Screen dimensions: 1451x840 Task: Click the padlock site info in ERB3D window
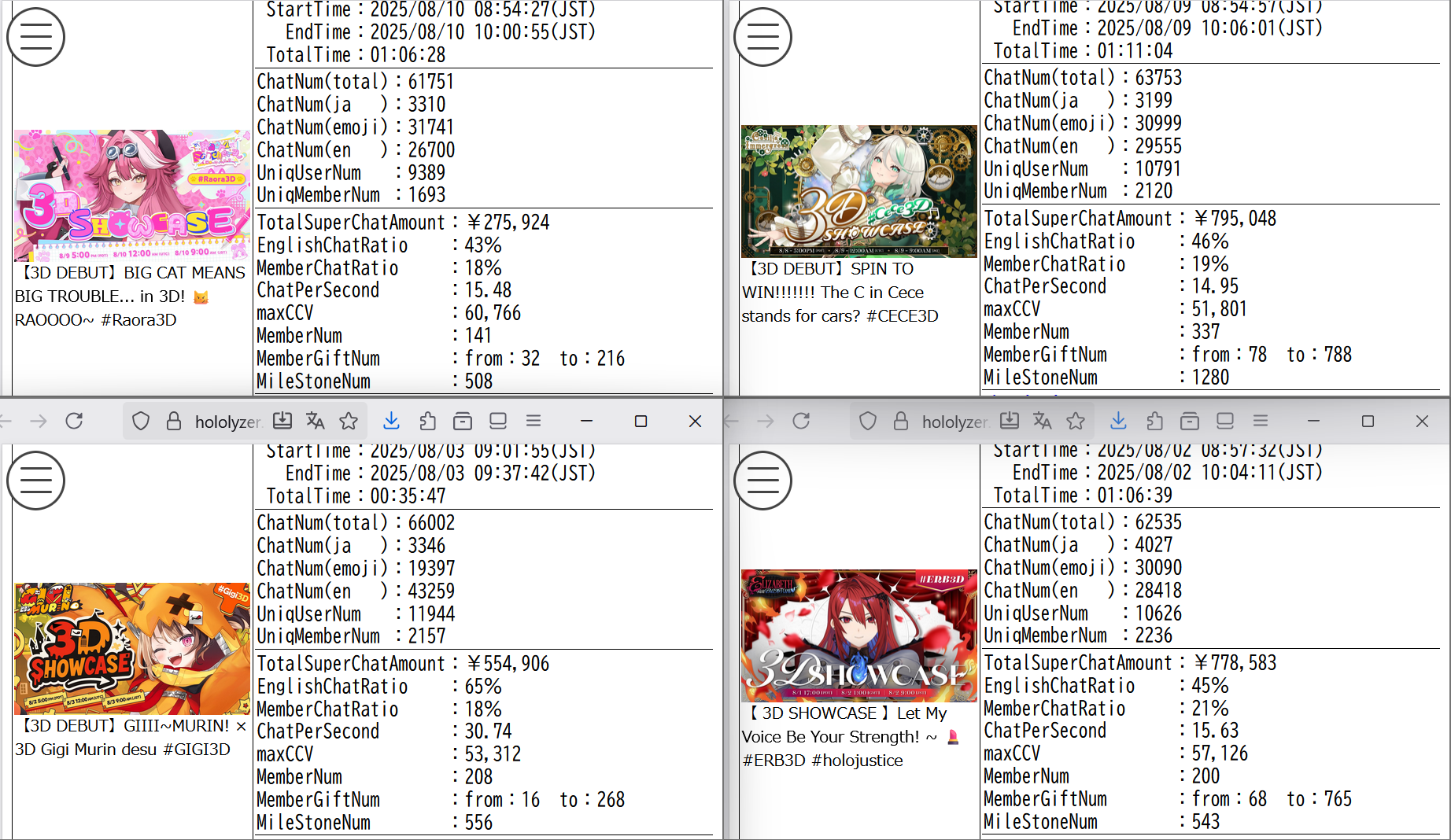tap(901, 422)
